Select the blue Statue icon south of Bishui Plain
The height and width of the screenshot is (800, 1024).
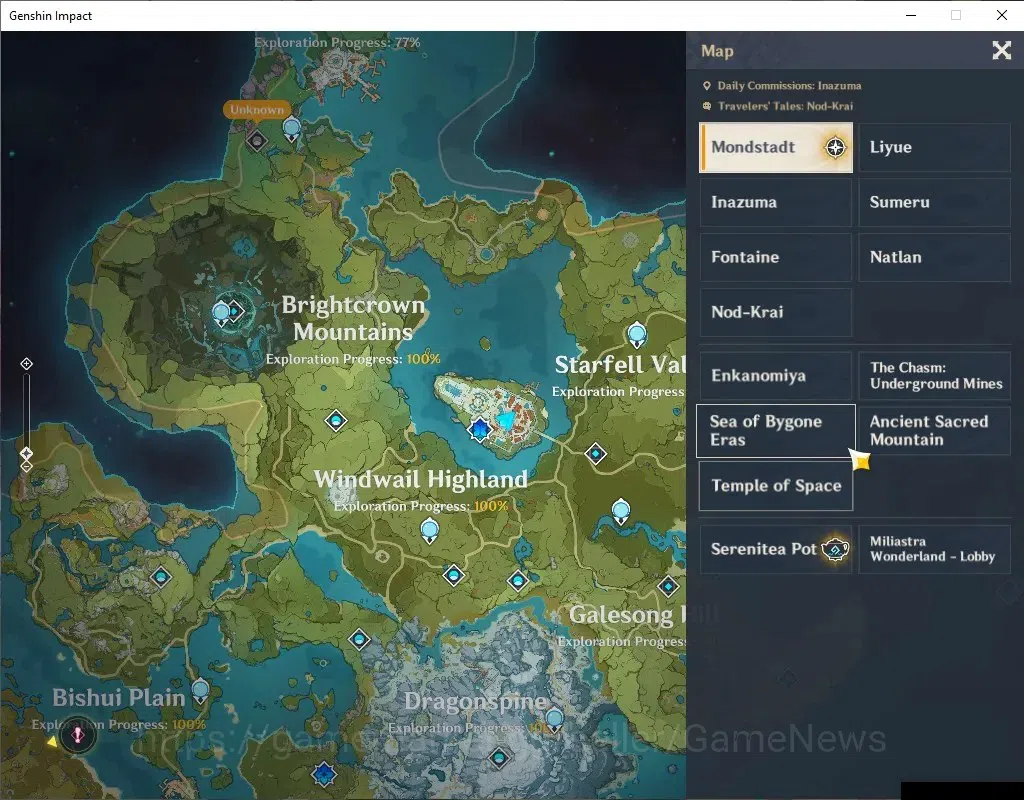(x=324, y=775)
